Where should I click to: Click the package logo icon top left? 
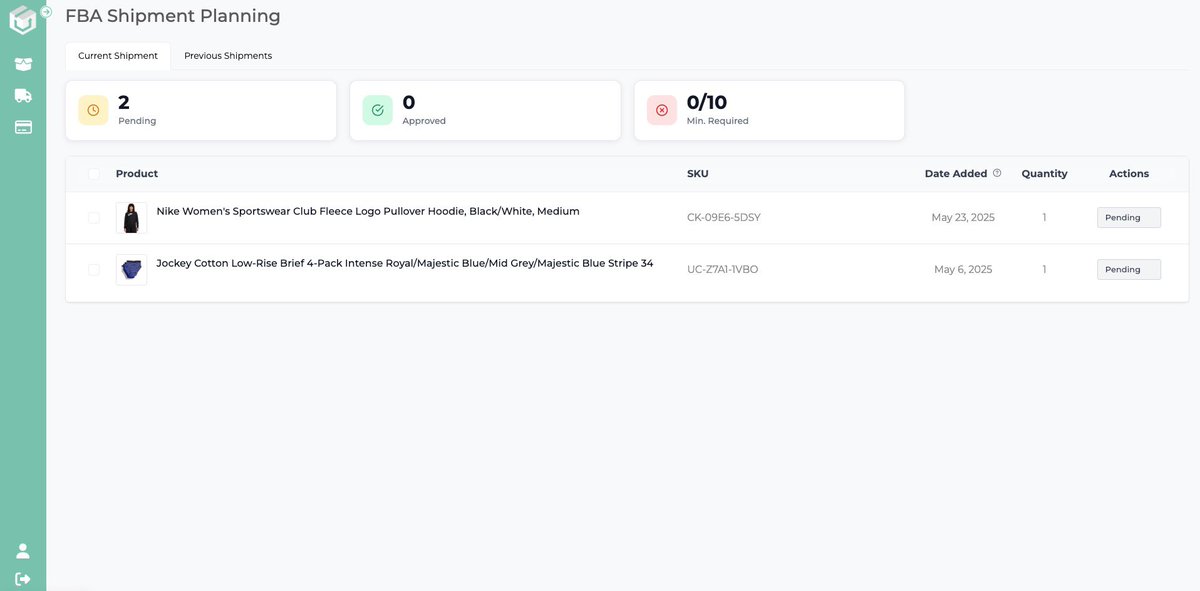[22, 18]
